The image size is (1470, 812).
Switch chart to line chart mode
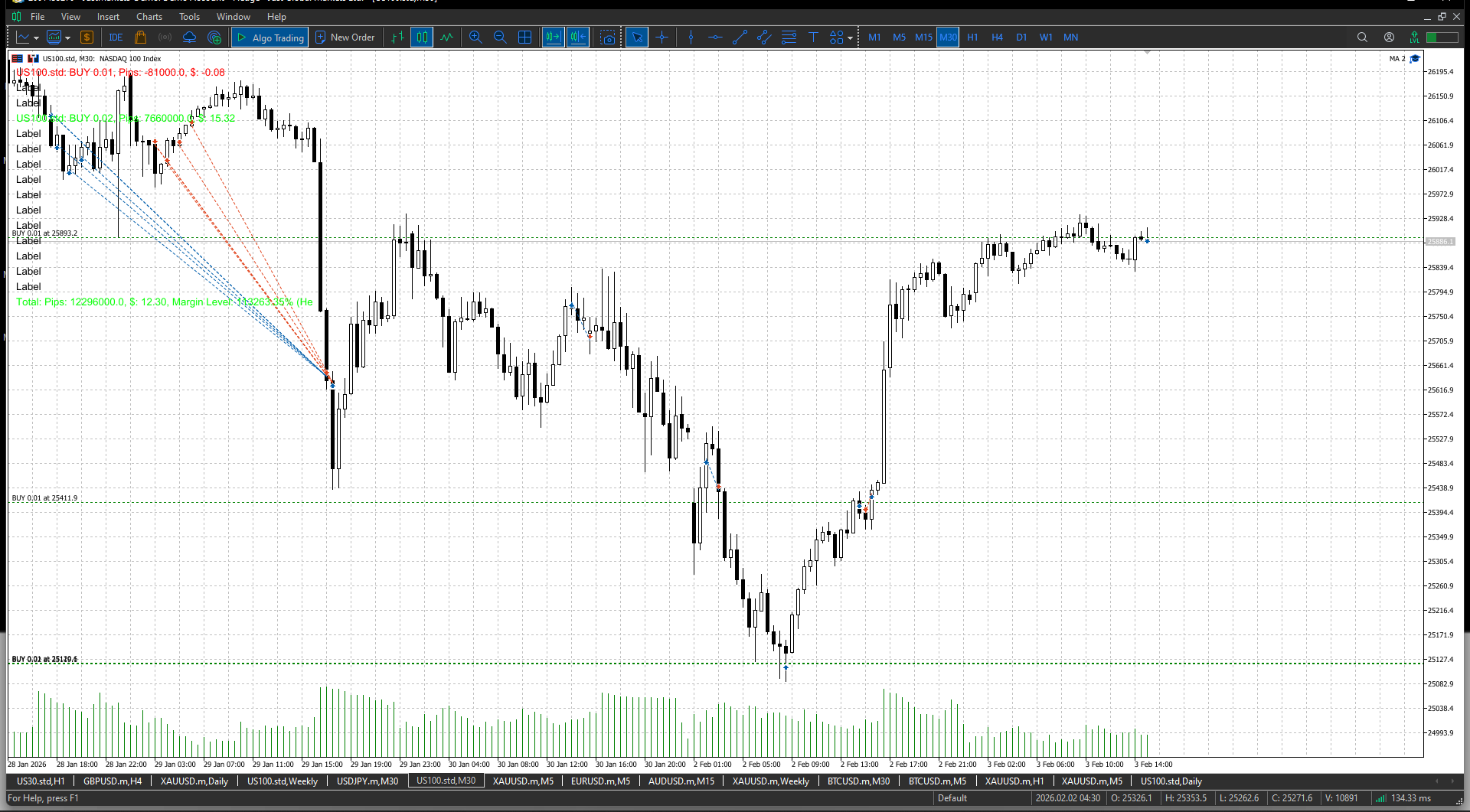tap(446, 38)
